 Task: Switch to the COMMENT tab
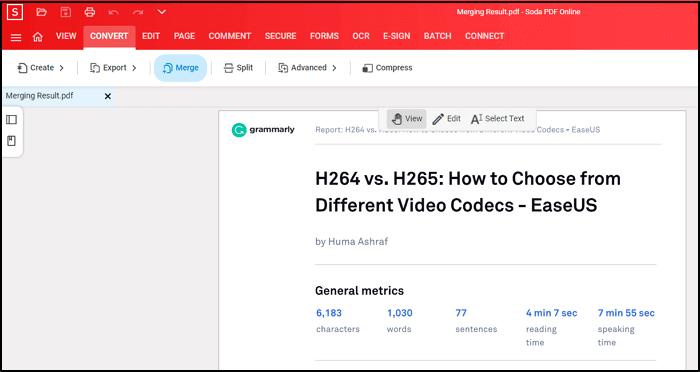(x=230, y=36)
